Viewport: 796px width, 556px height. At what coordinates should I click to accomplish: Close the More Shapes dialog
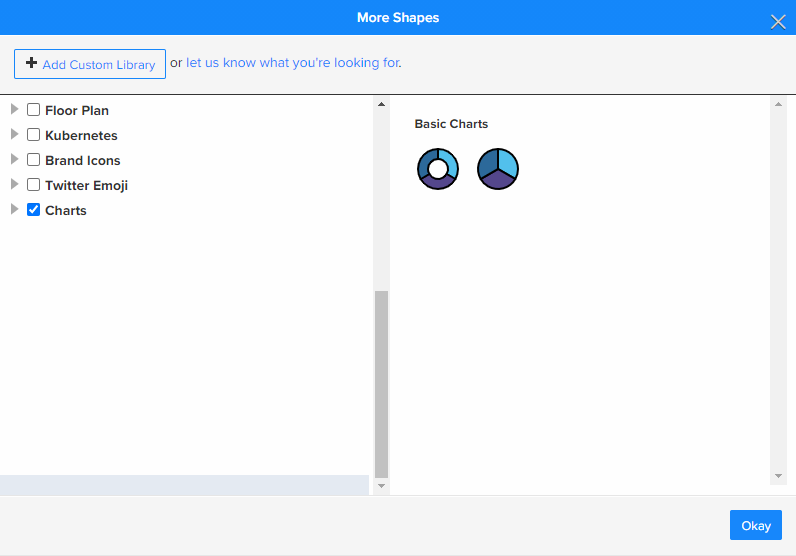click(777, 22)
